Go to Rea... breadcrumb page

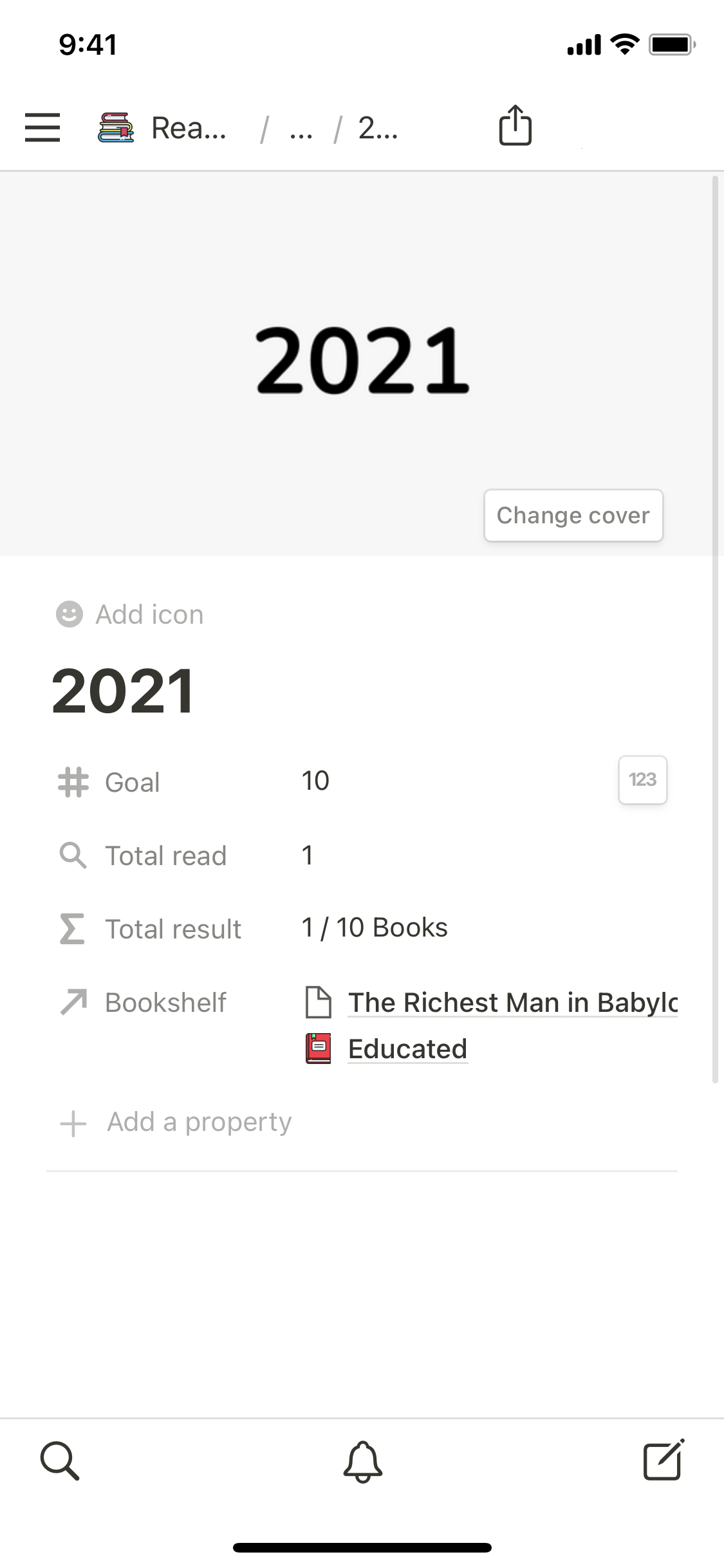189,128
